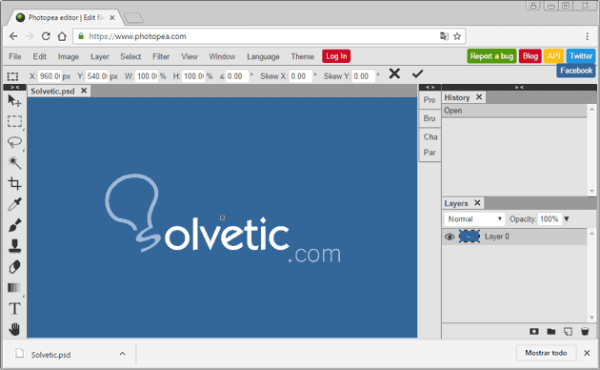600x370 pixels.
Task: Open the Filter menu
Action: (161, 57)
